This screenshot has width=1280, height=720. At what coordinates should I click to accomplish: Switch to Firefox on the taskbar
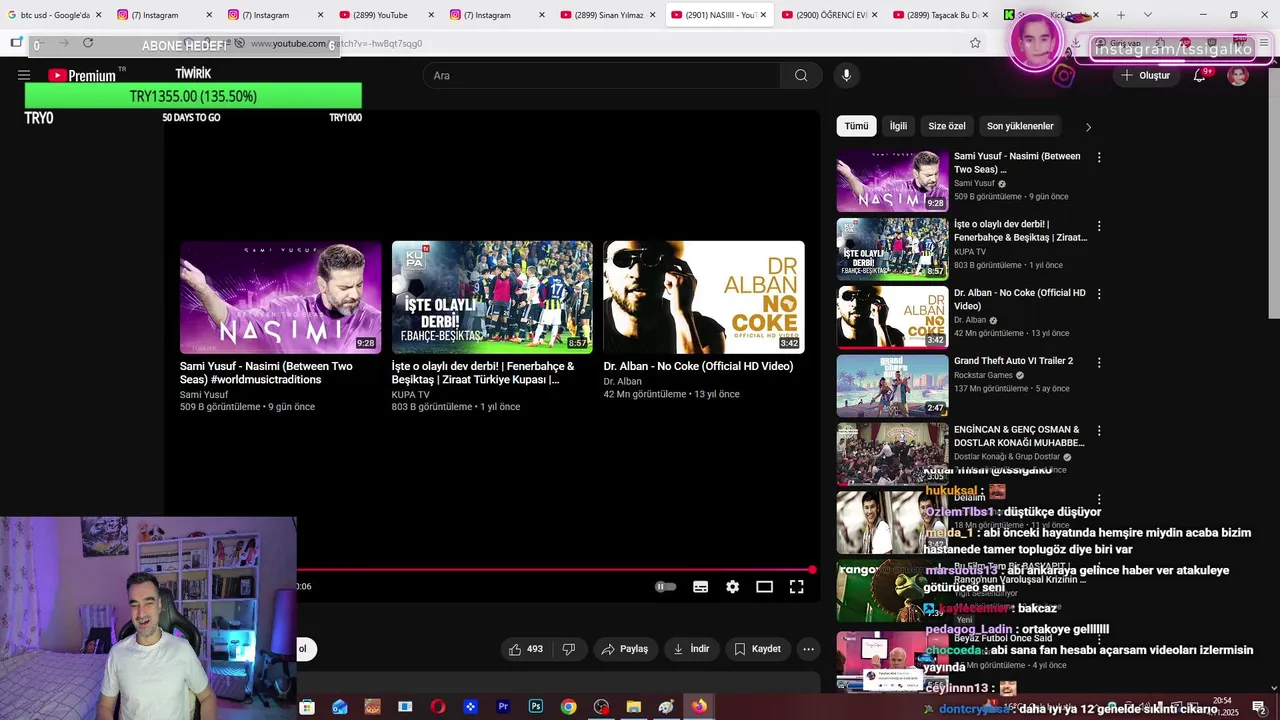coord(699,707)
